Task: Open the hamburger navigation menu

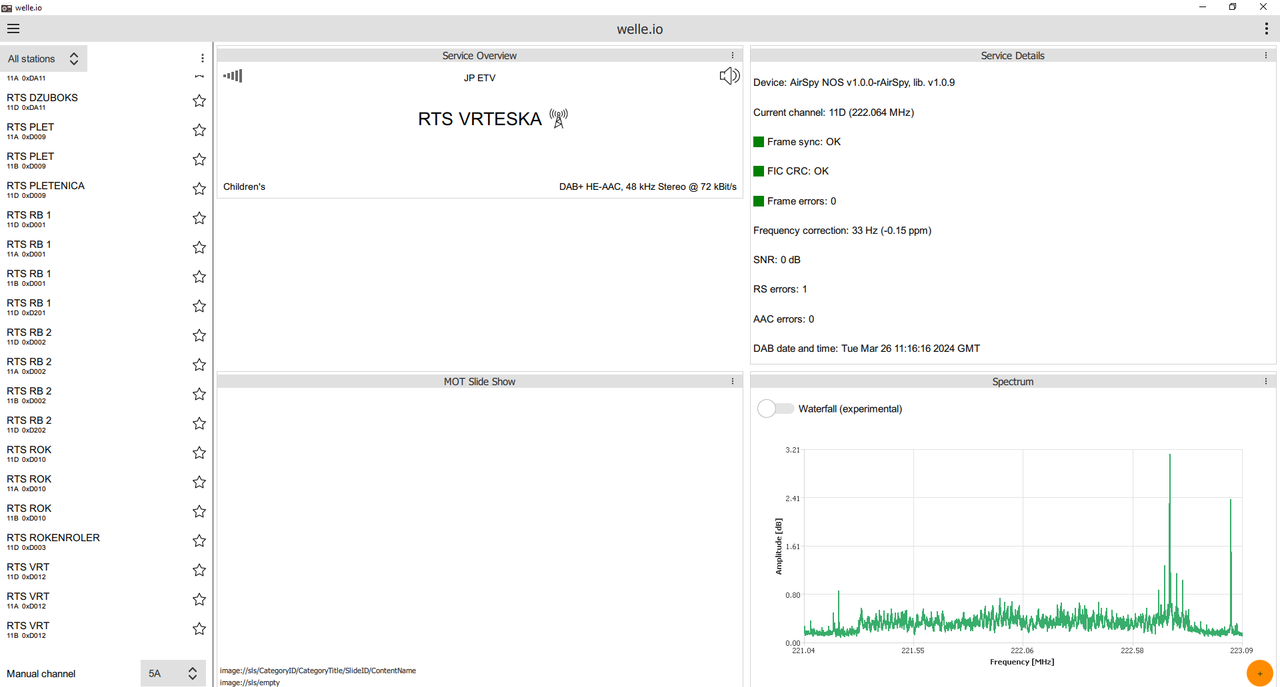Action: click(x=13, y=29)
